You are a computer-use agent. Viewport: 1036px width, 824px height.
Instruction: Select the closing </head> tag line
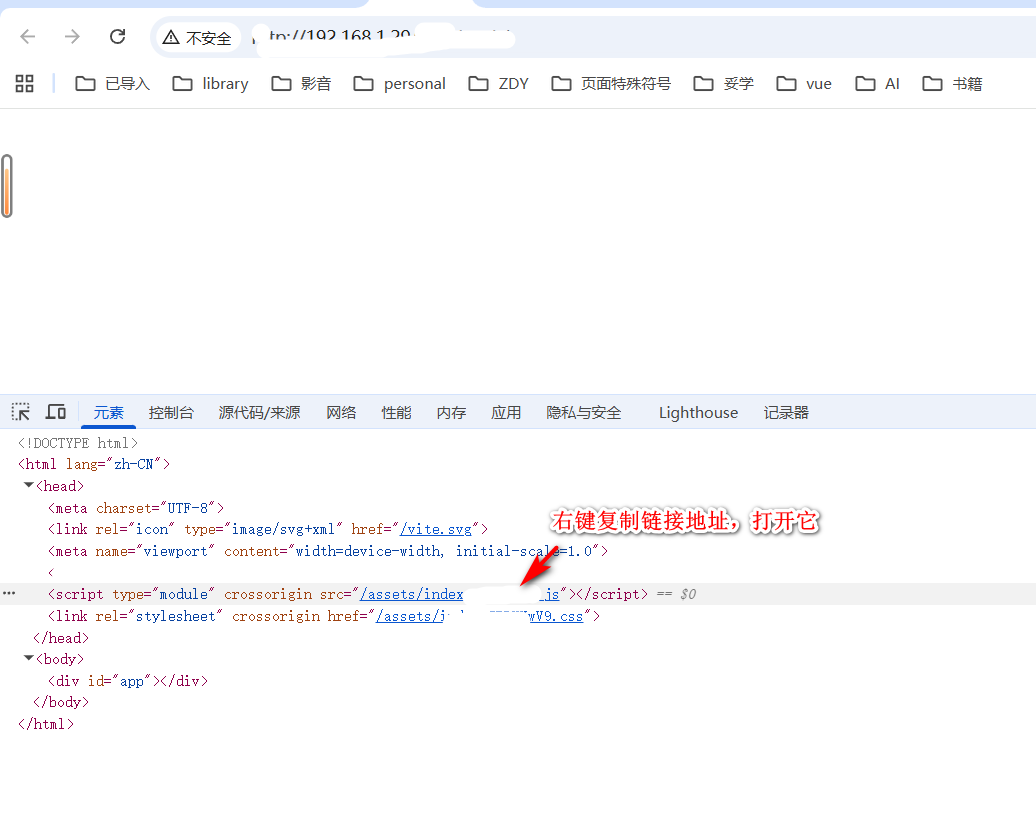point(61,638)
